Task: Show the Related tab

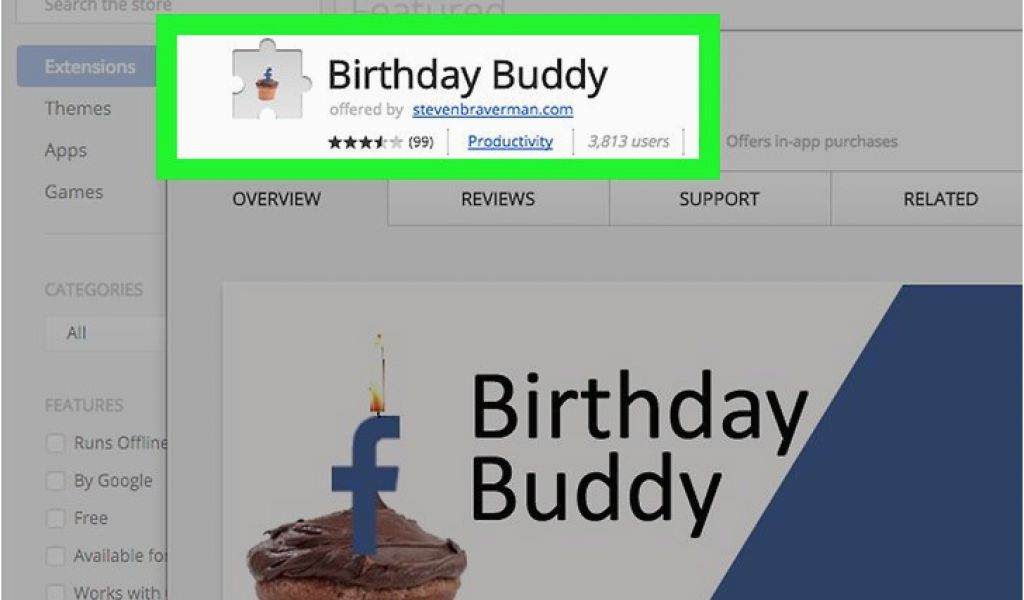Action: pyautogui.click(x=941, y=199)
